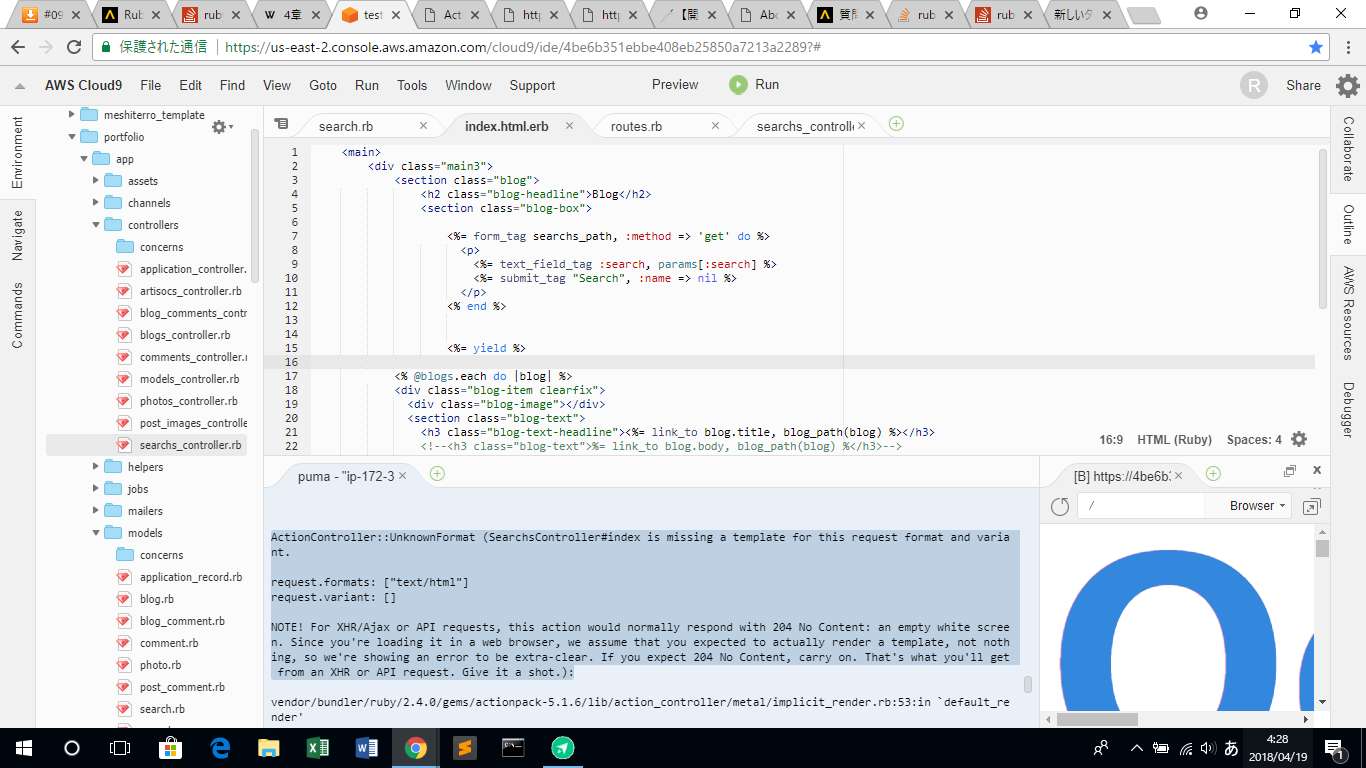Expand the jobs folder
1366x768 pixels.
(96, 489)
